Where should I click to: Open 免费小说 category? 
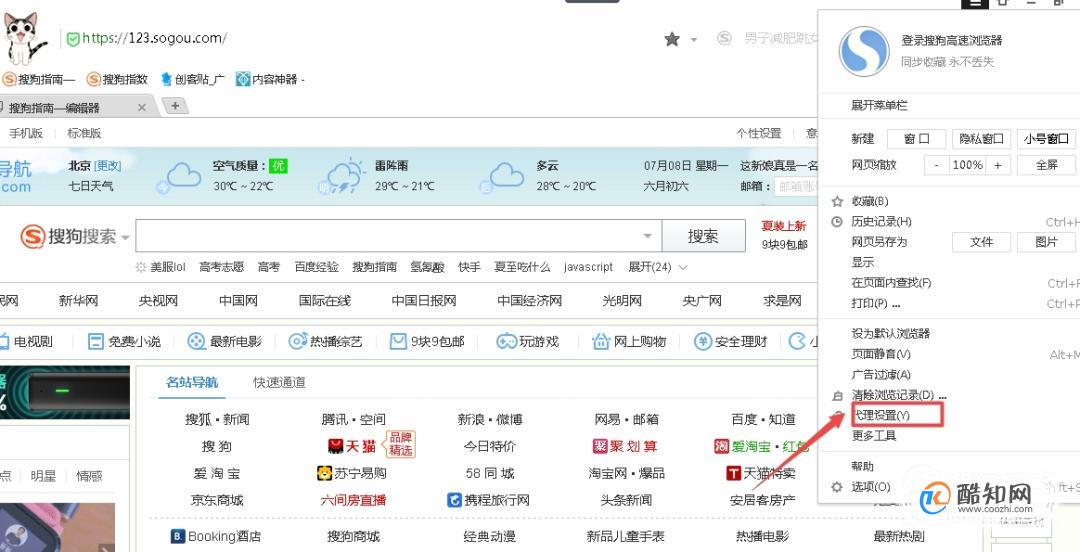pos(124,341)
